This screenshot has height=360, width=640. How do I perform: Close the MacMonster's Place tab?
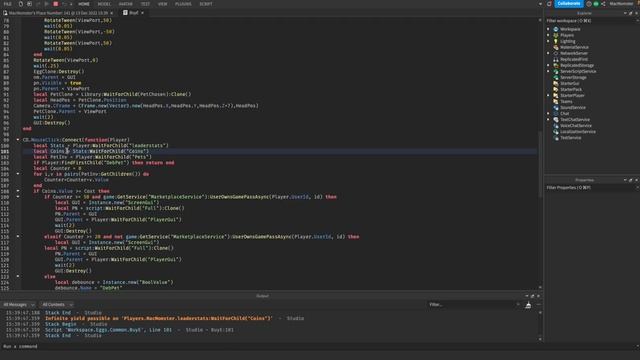pos(112,13)
